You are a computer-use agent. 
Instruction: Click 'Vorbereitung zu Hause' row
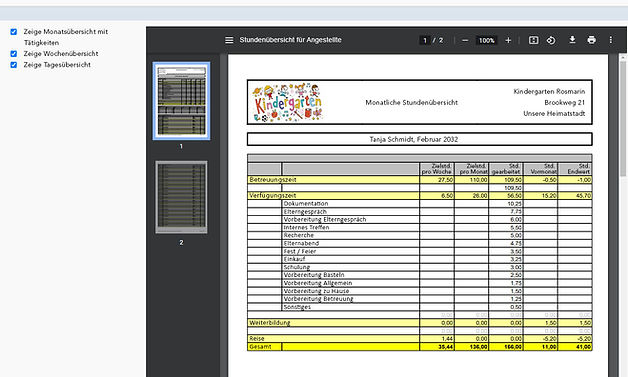click(x=420, y=291)
